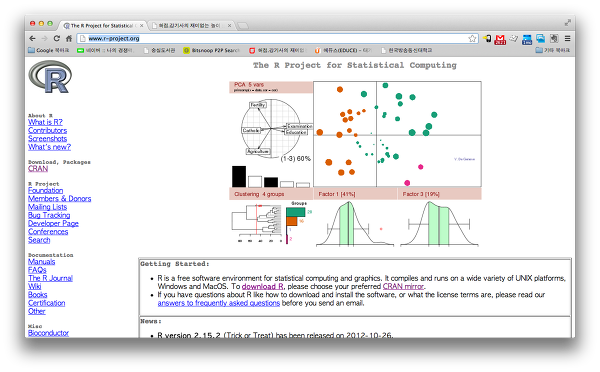Open the What's new? link
The width and height of the screenshot is (600, 372).
tap(49, 147)
